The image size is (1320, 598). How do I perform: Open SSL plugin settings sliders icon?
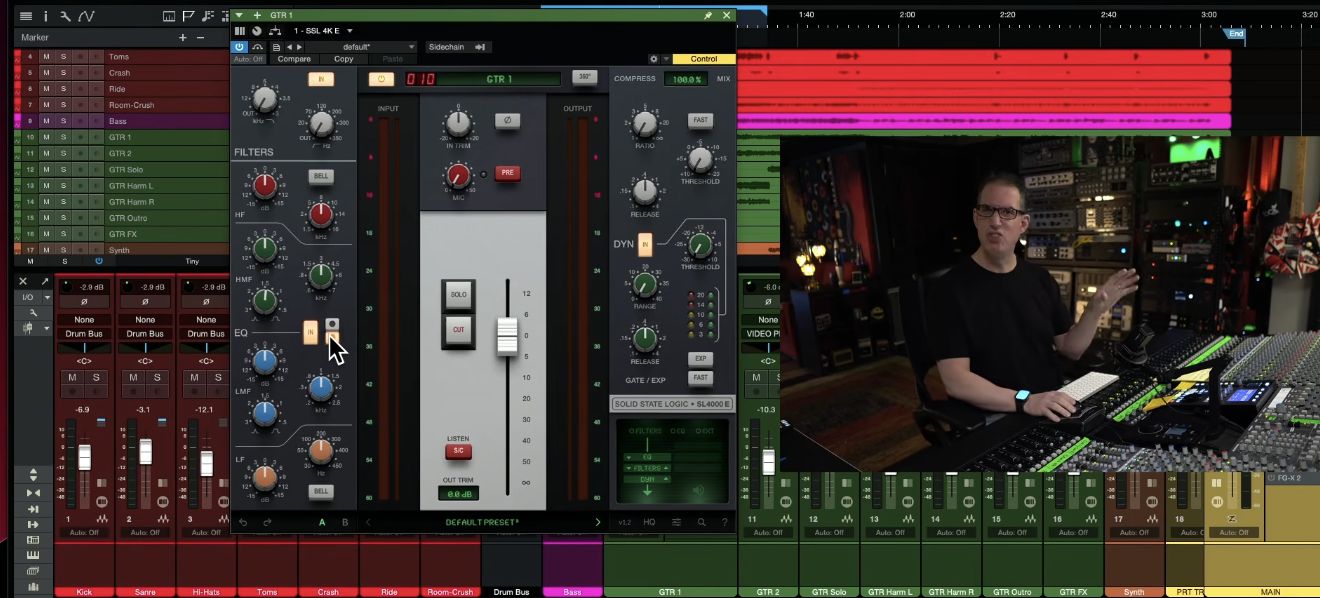pyautogui.click(x=677, y=522)
